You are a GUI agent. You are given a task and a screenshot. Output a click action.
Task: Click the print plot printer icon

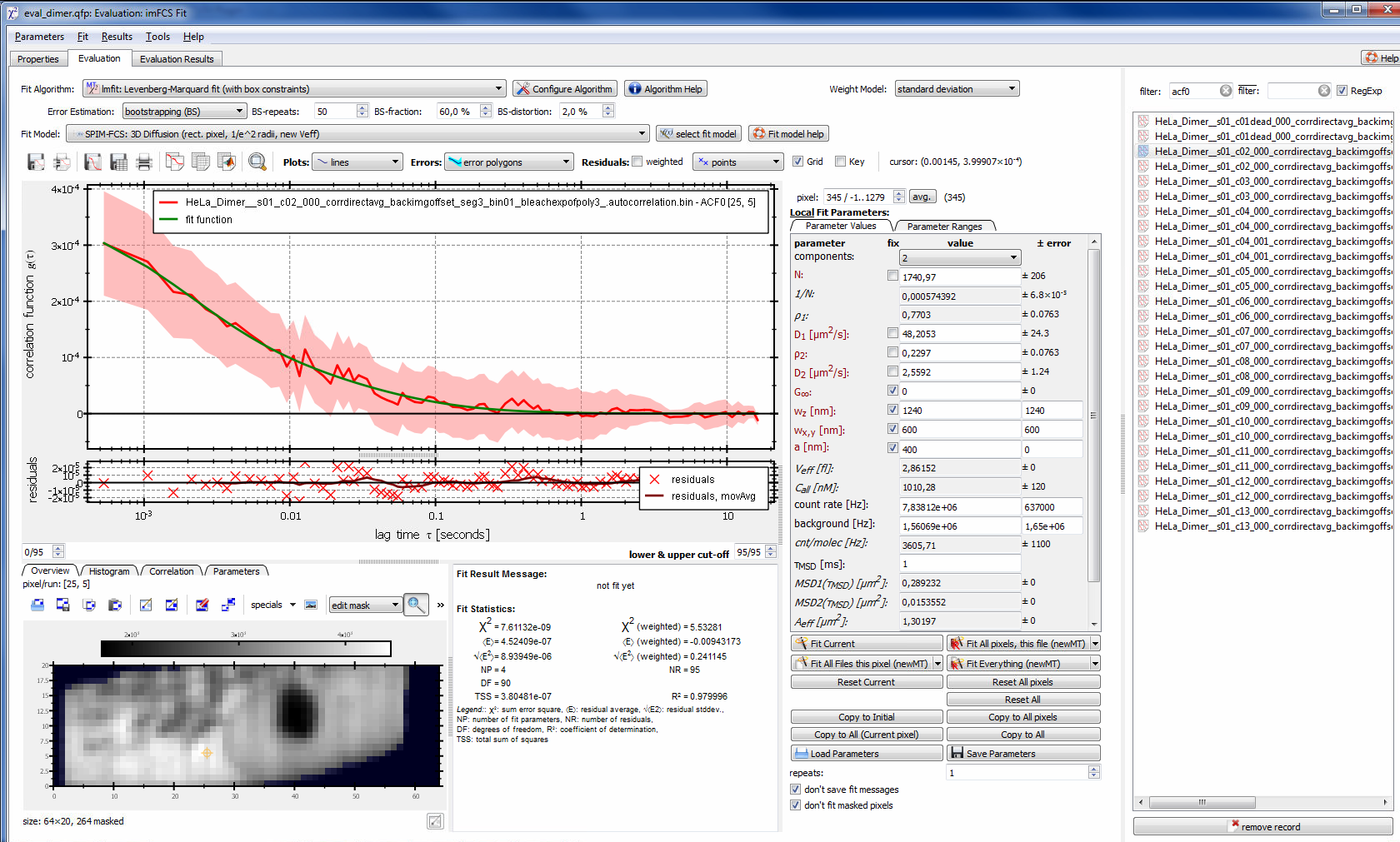144,162
